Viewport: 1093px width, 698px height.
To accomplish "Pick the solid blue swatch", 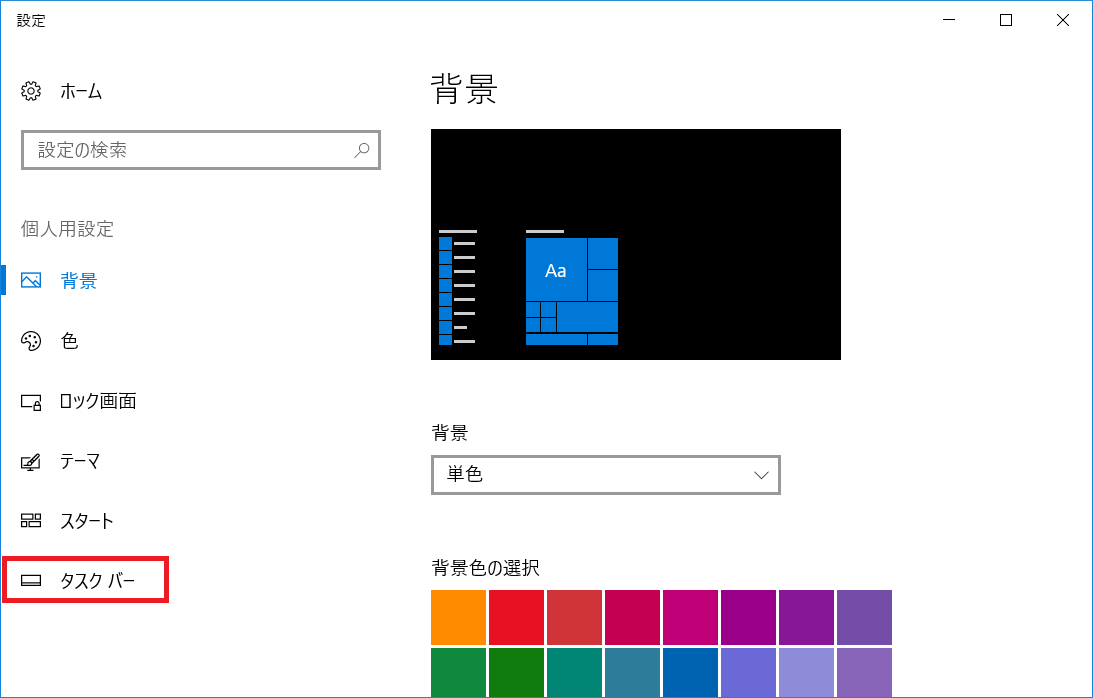I will point(690,672).
